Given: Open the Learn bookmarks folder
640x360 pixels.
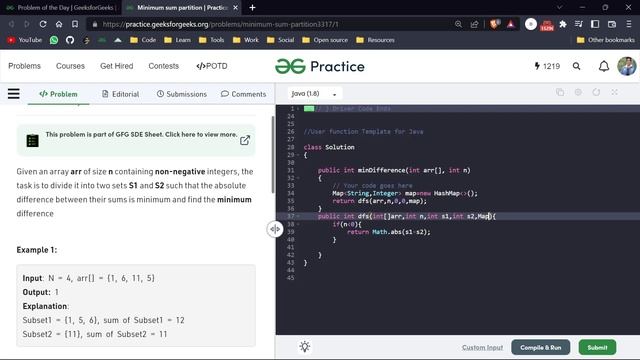Looking at the screenshot, I should (x=177, y=40).
